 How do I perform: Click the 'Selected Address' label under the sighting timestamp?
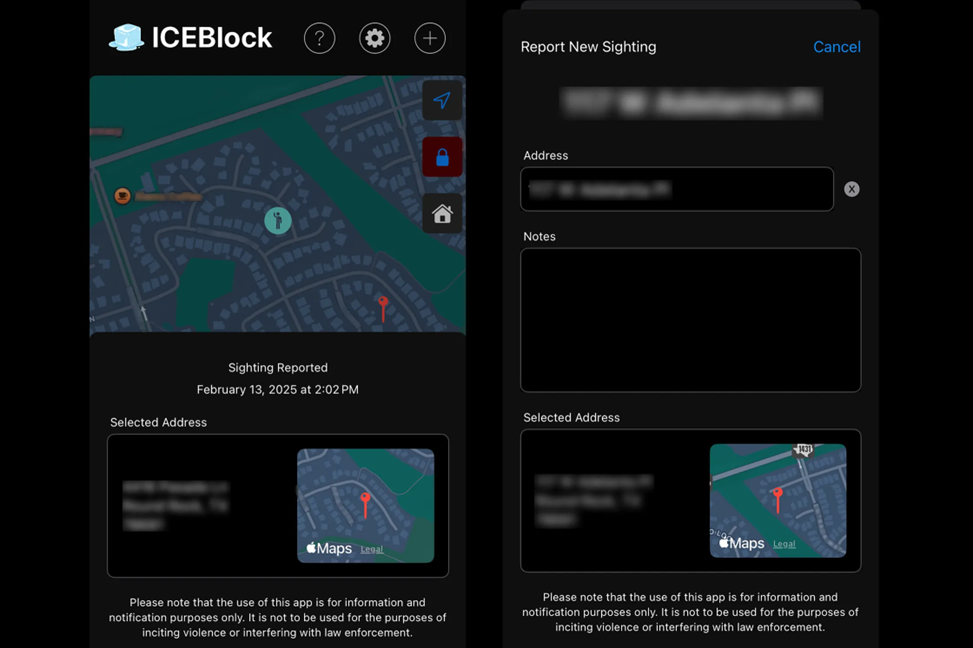(x=158, y=422)
